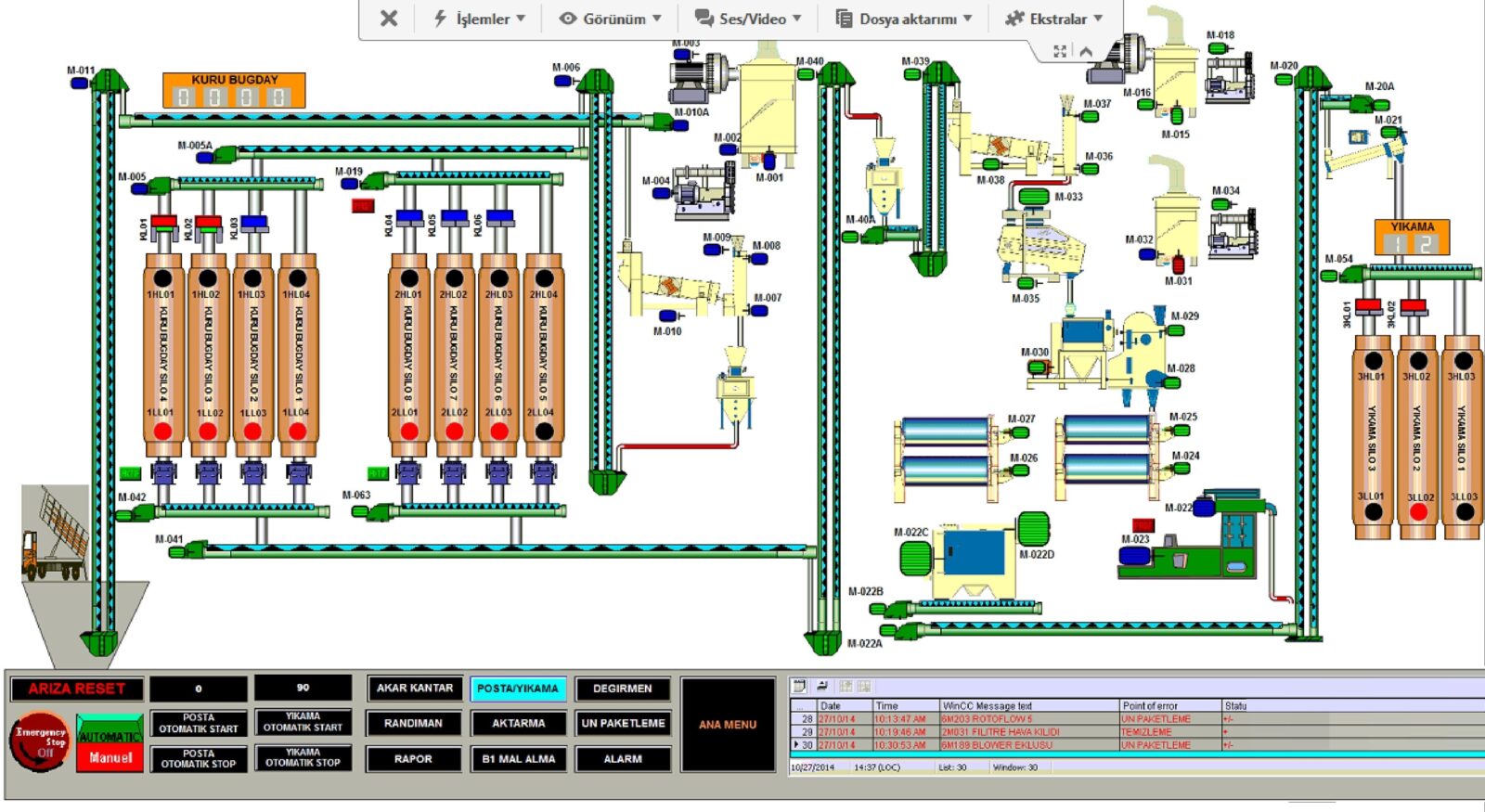Click POSTA OTOMATIK START button
Image resolution: width=1485 pixels, height=812 pixels.
(199, 723)
